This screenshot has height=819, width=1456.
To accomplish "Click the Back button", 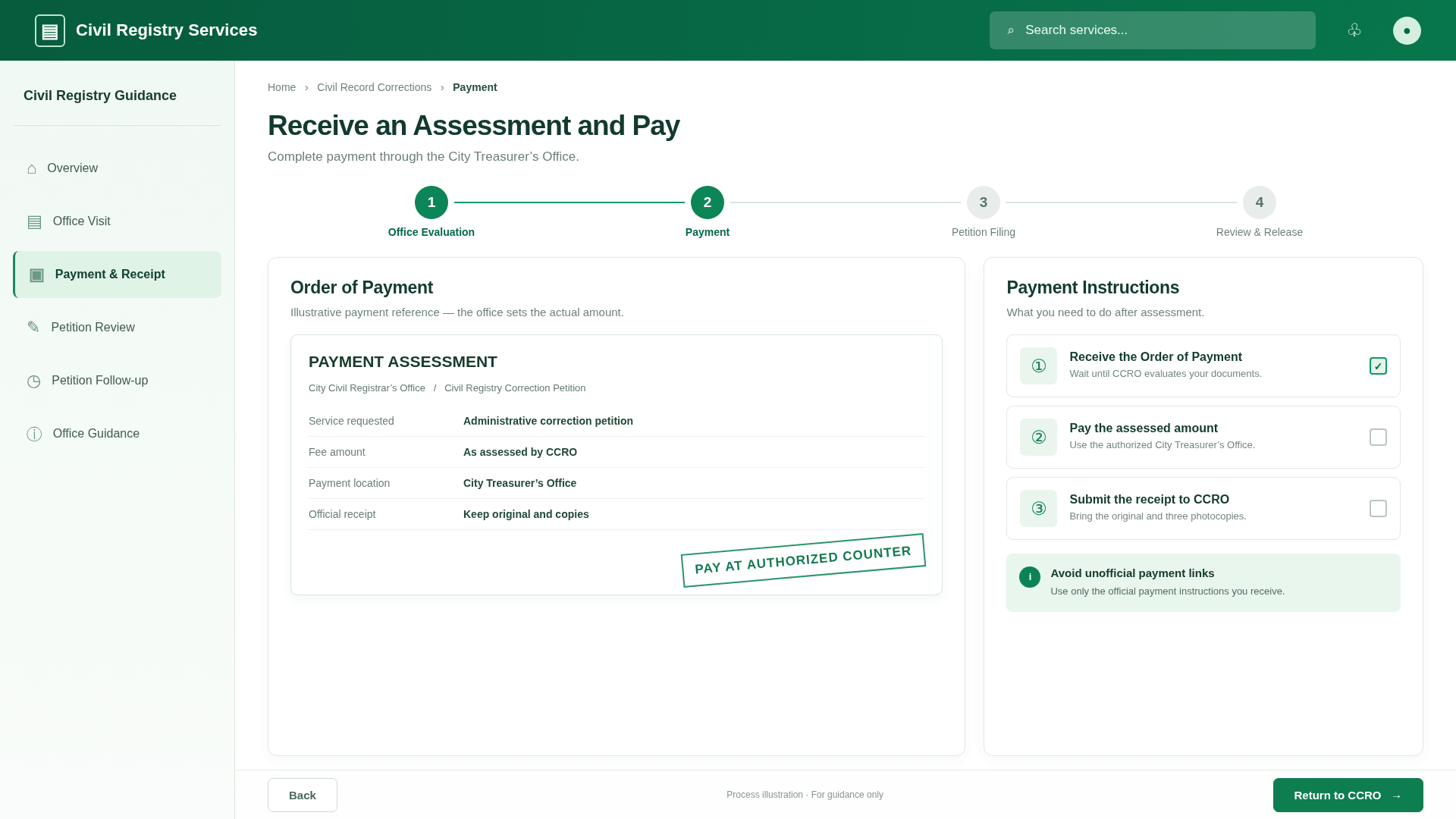I will 303,795.
